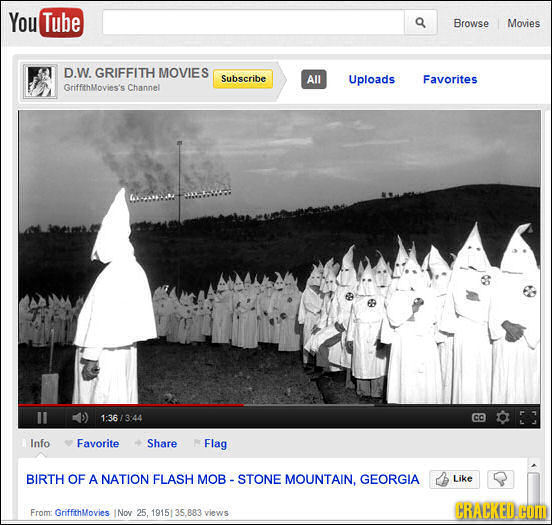Click Favorite under the video
Screen dimensions: 552x525
point(98,443)
